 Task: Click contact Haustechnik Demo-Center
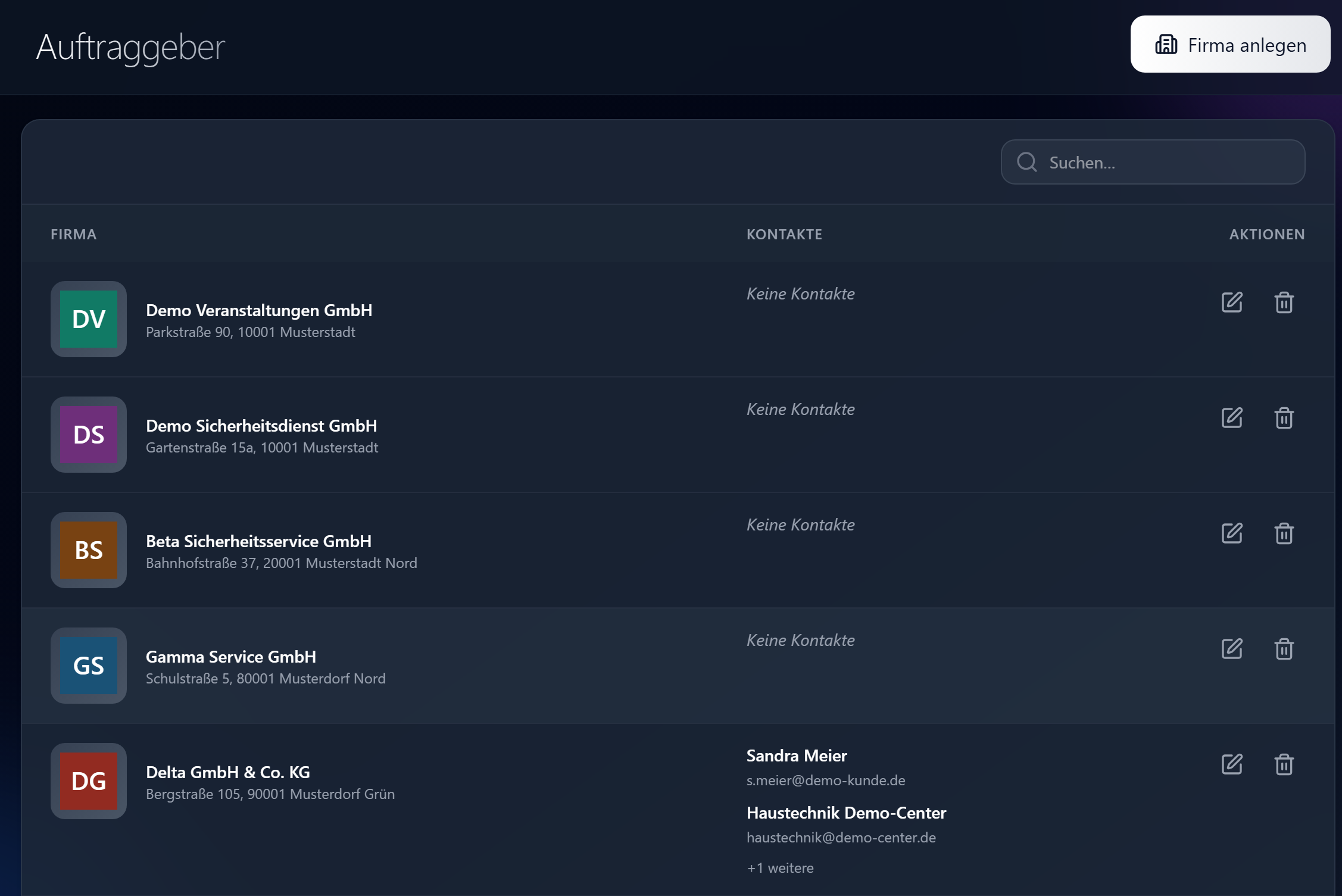[x=846, y=813]
